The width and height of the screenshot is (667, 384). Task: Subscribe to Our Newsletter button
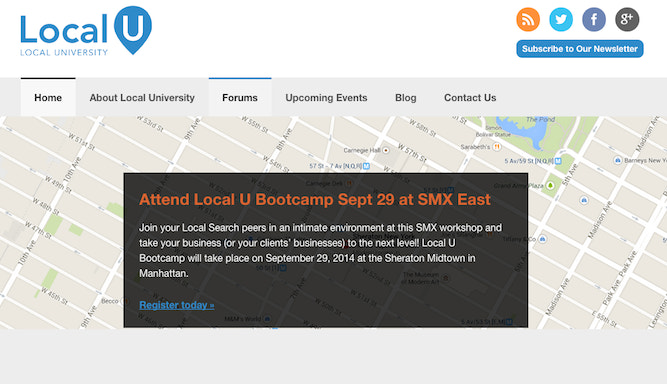580,49
